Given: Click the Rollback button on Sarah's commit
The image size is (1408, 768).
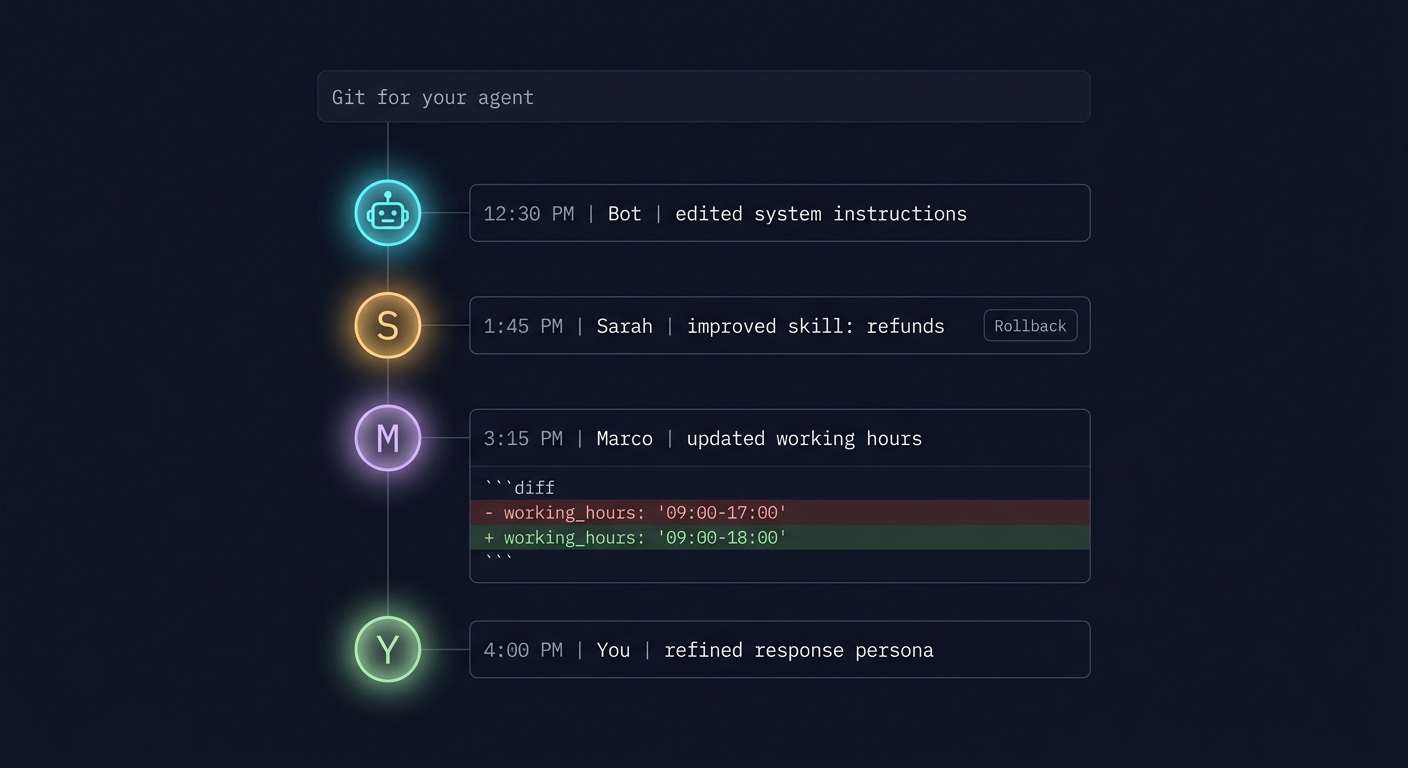Looking at the screenshot, I should (1030, 325).
